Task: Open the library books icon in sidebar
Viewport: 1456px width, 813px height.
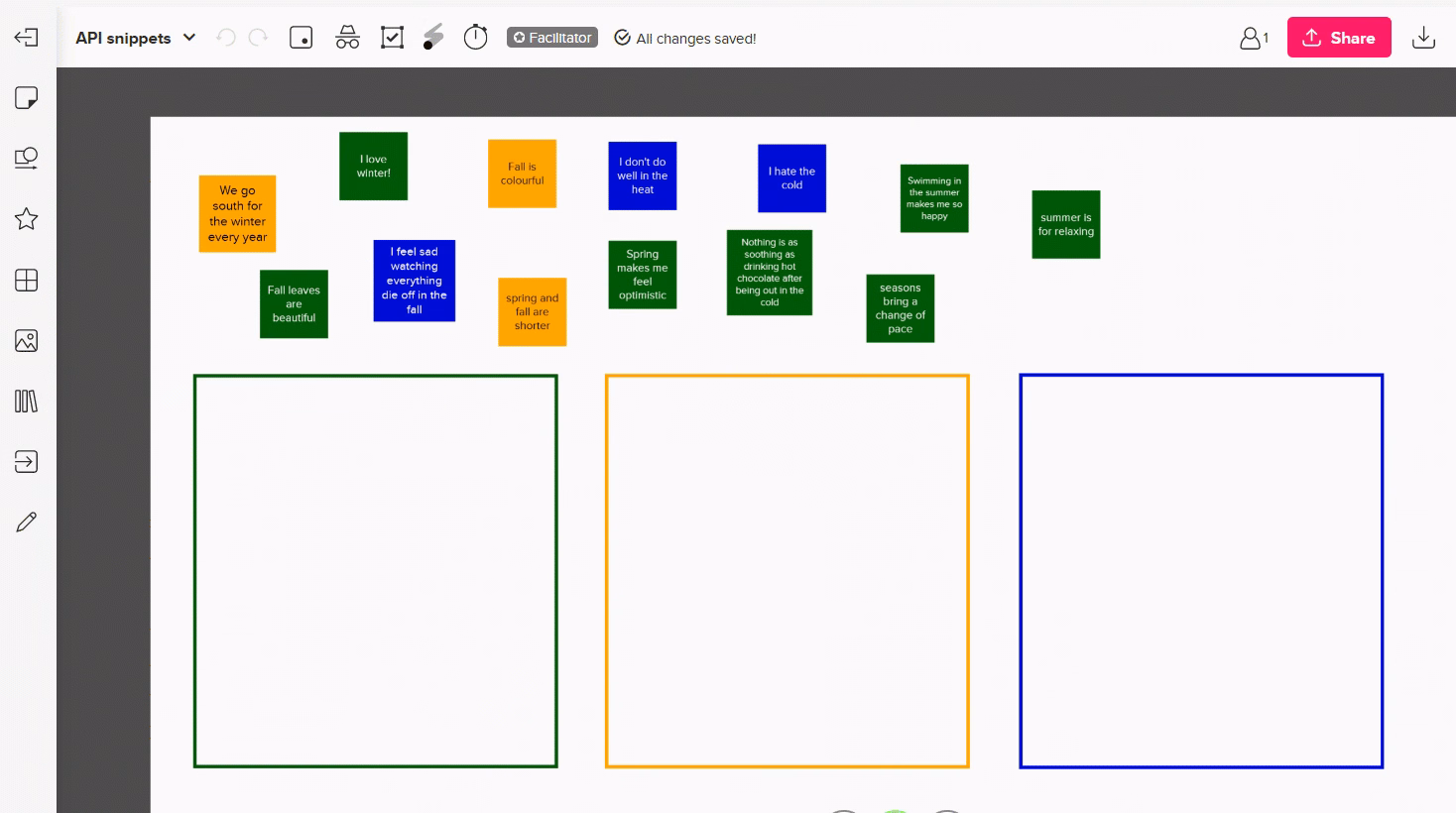Action: (x=27, y=402)
